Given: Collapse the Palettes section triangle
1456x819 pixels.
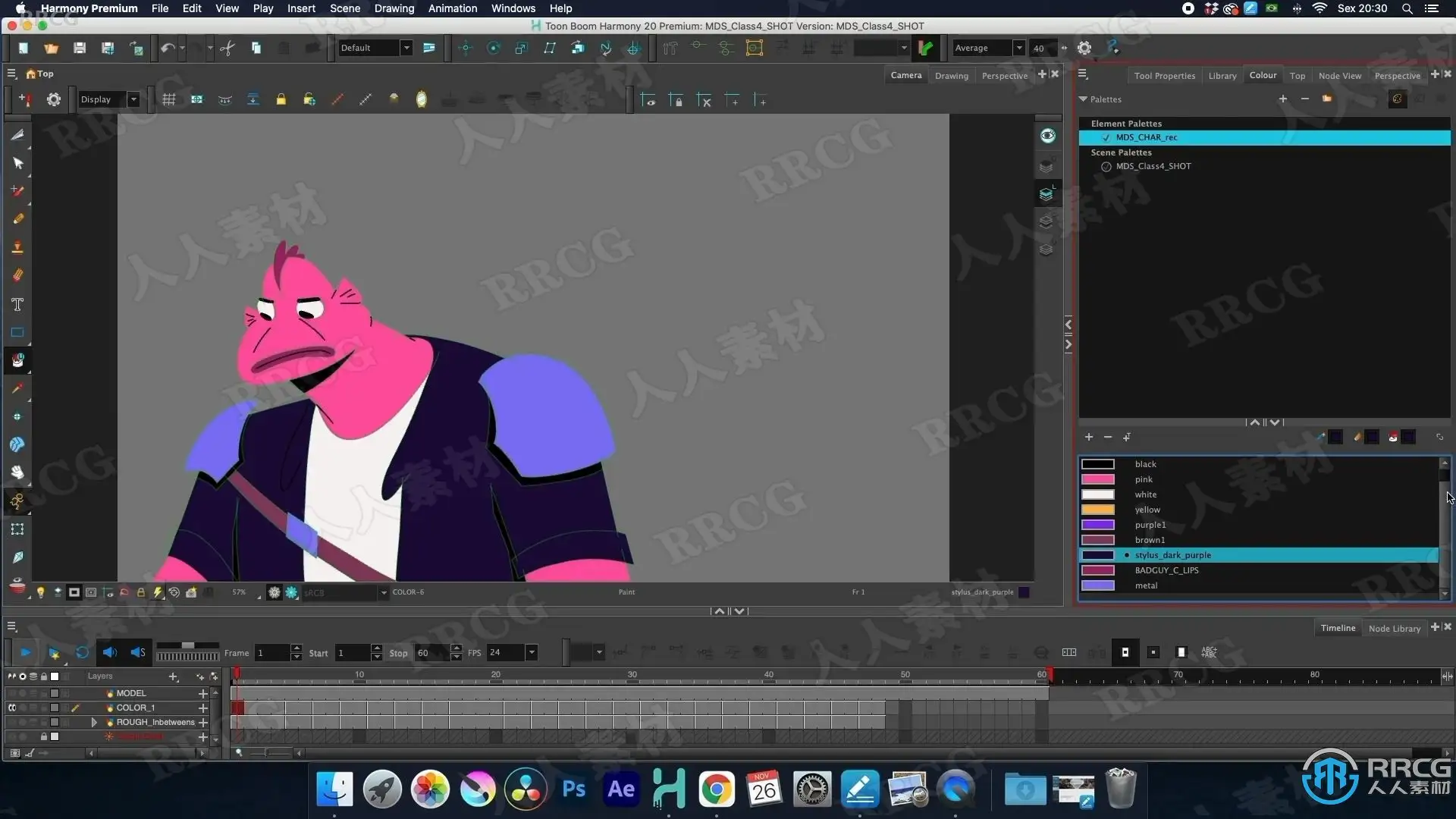Looking at the screenshot, I should [x=1083, y=99].
